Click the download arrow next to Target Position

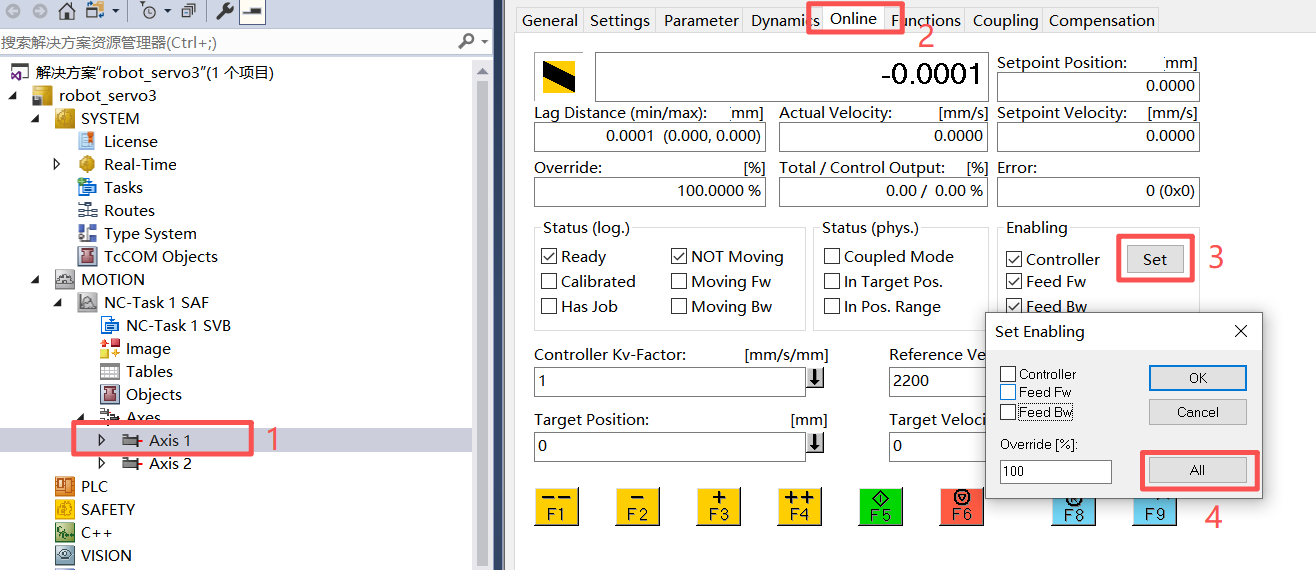tap(815, 442)
